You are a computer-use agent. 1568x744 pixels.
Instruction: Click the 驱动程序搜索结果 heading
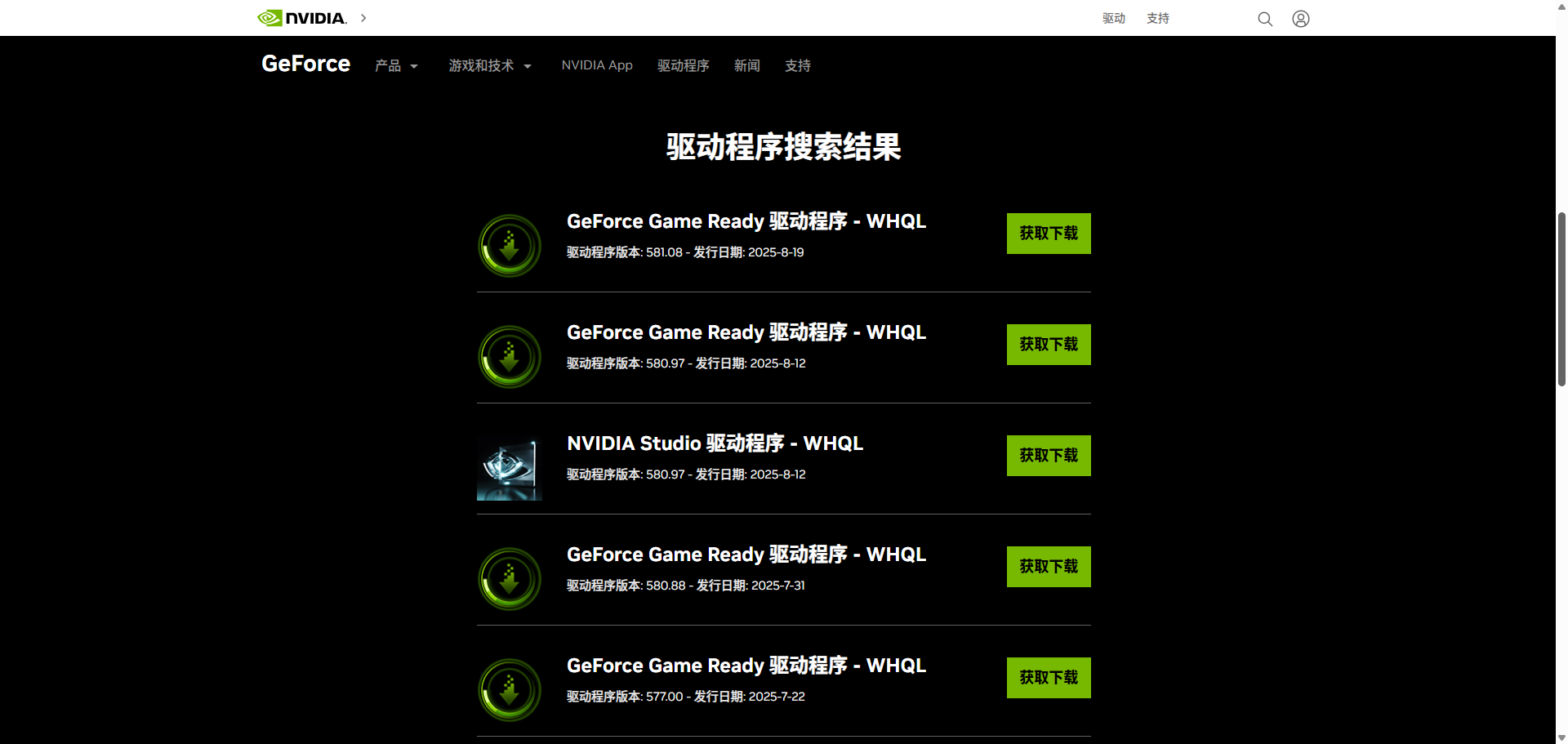784,147
